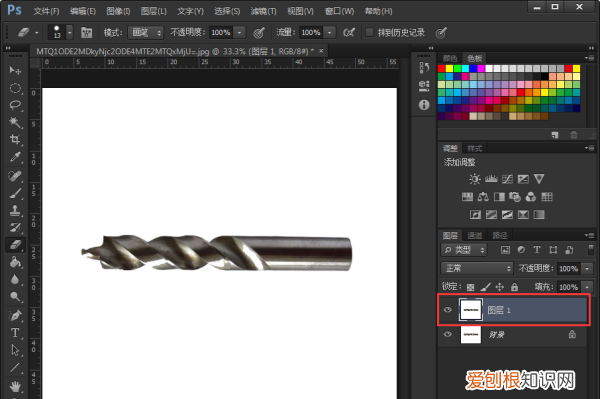This screenshot has width=600, height=399.
Task: Open the eraser Mode dropdown
Action: pos(146,33)
